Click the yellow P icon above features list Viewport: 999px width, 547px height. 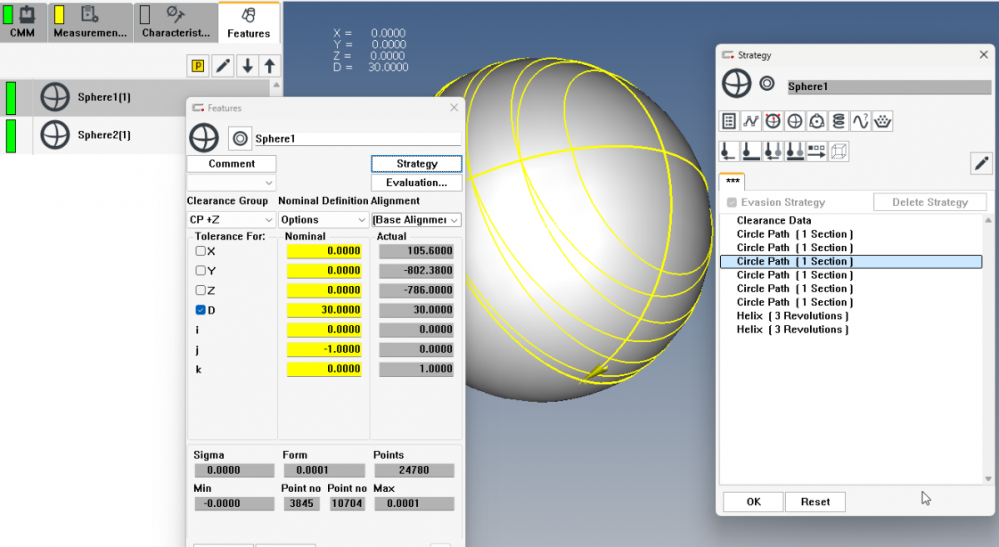(x=198, y=66)
